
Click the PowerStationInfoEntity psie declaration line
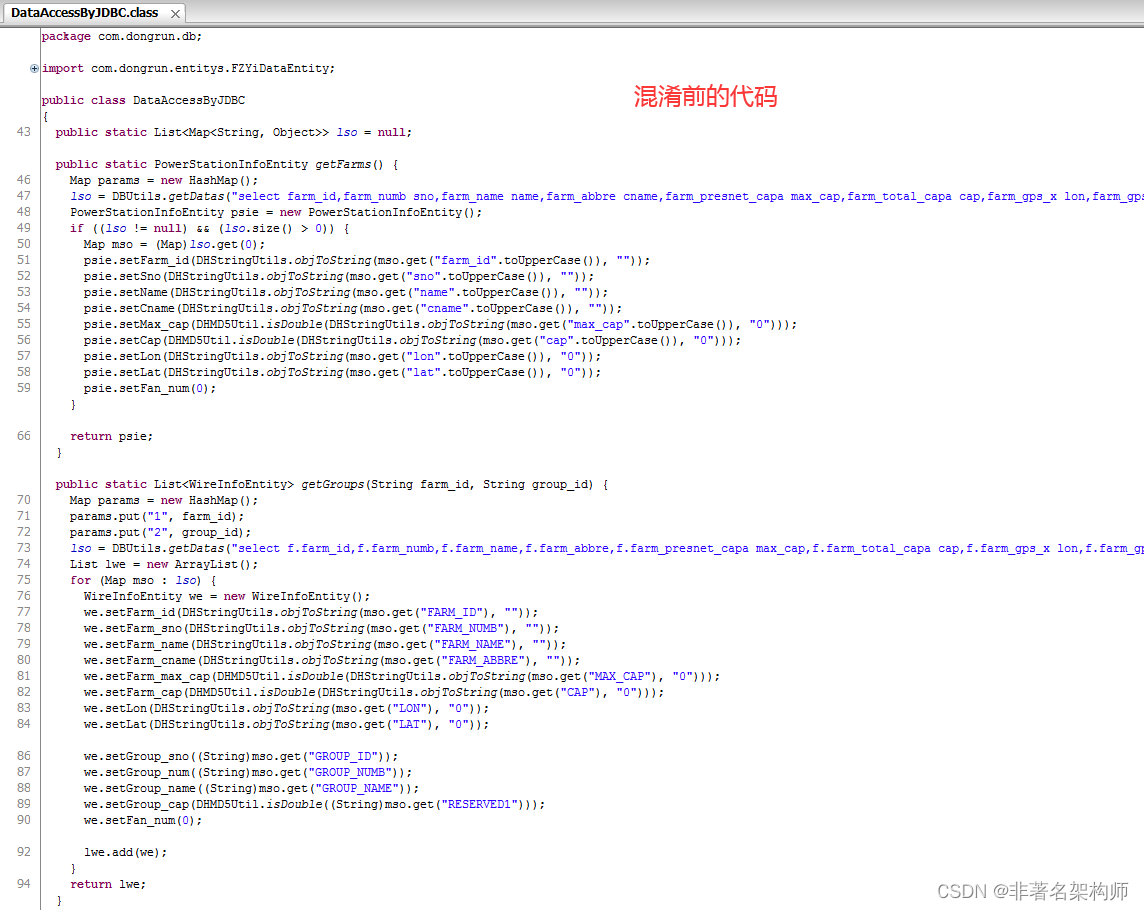(x=276, y=212)
